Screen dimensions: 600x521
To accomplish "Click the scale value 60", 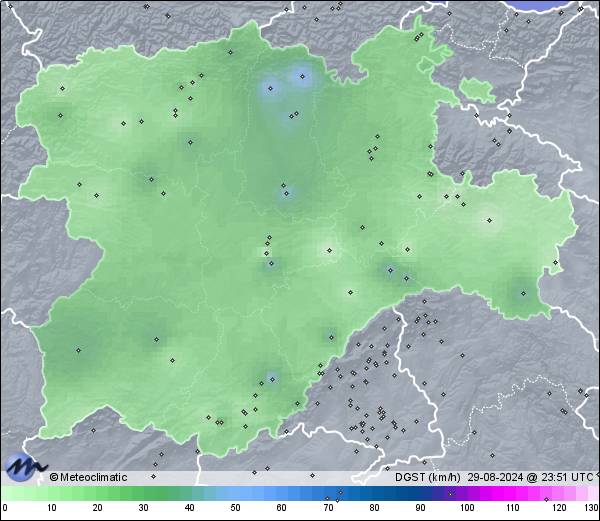I will click(282, 508).
